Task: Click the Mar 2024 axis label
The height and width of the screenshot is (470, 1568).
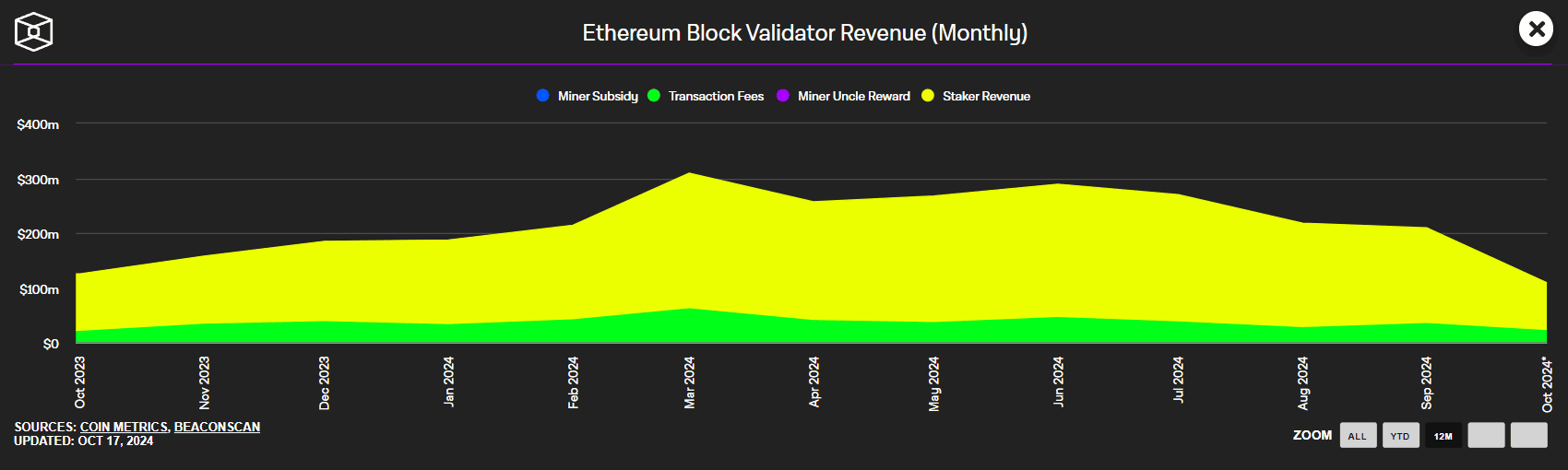Action: point(690,382)
